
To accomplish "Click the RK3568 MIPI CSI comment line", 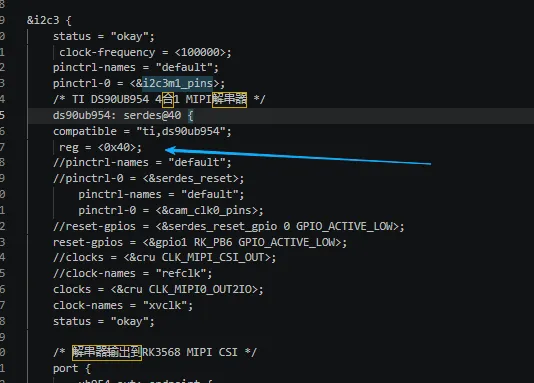I will [155, 352].
